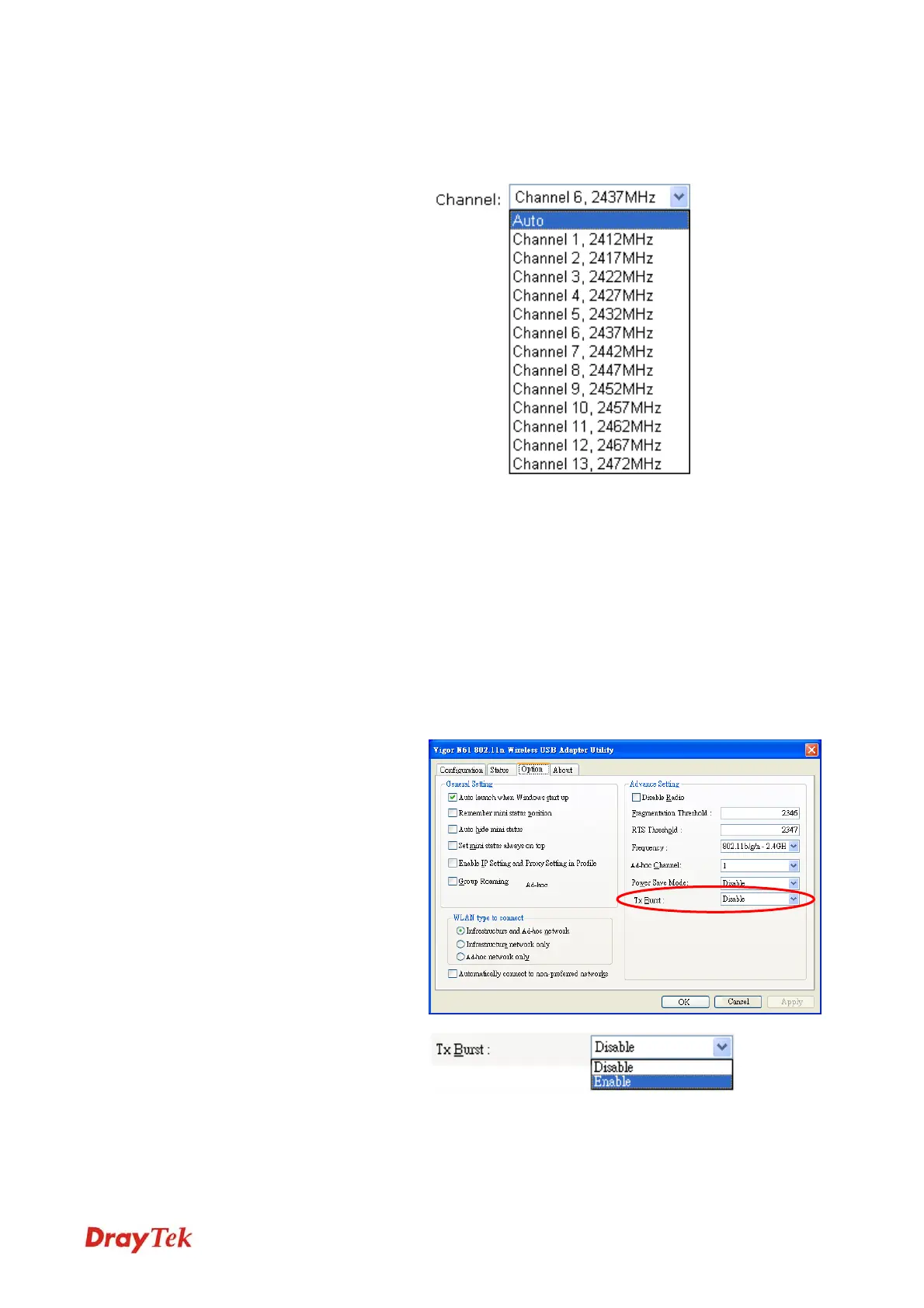The height and width of the screenshot is (1308, 924).
Task: Open the Channel dropdown showing Channel 6
Action: tap(599, 197)
